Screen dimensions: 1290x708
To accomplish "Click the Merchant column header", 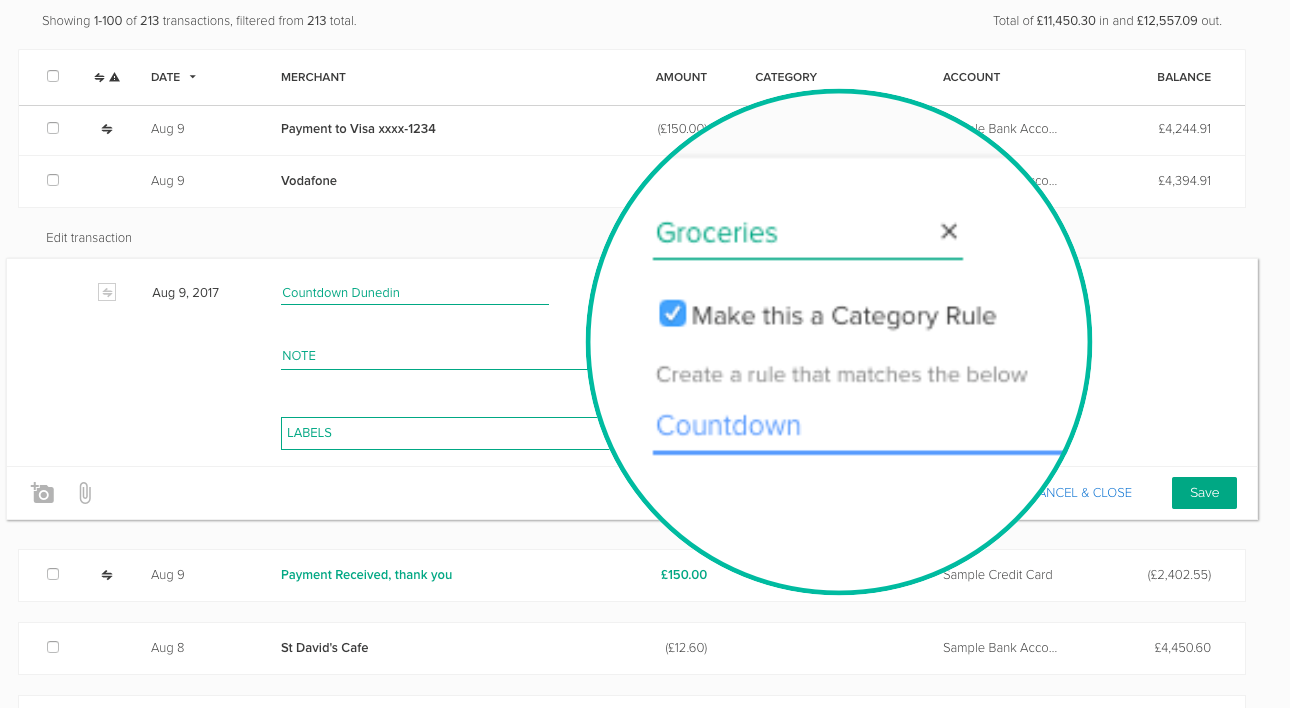I will pyautogui.click(x=313, y=77).
